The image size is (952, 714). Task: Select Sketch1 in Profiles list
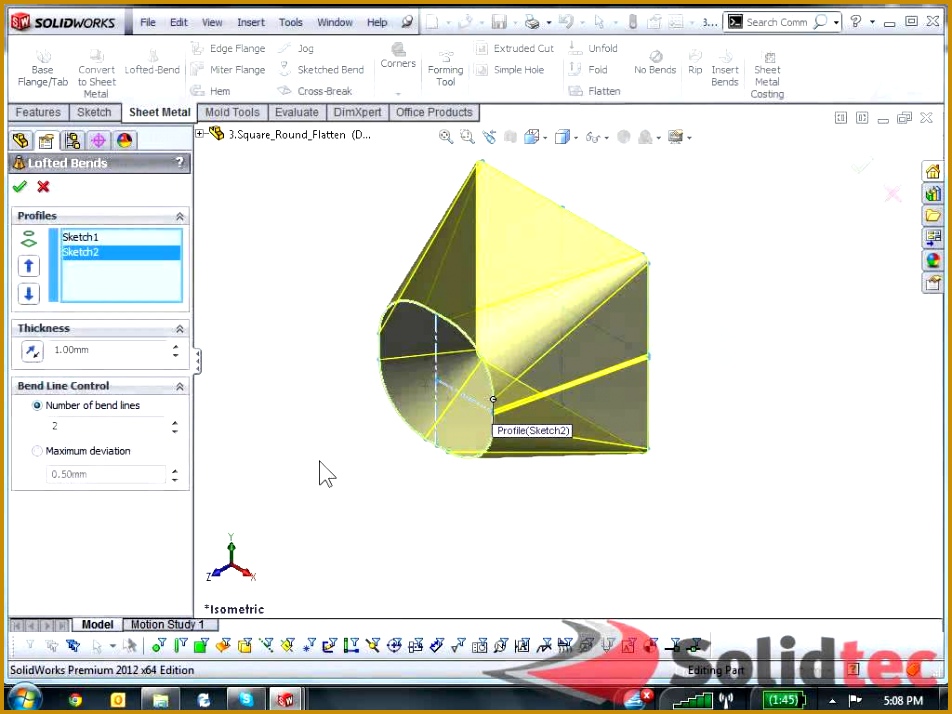[121, 237]
